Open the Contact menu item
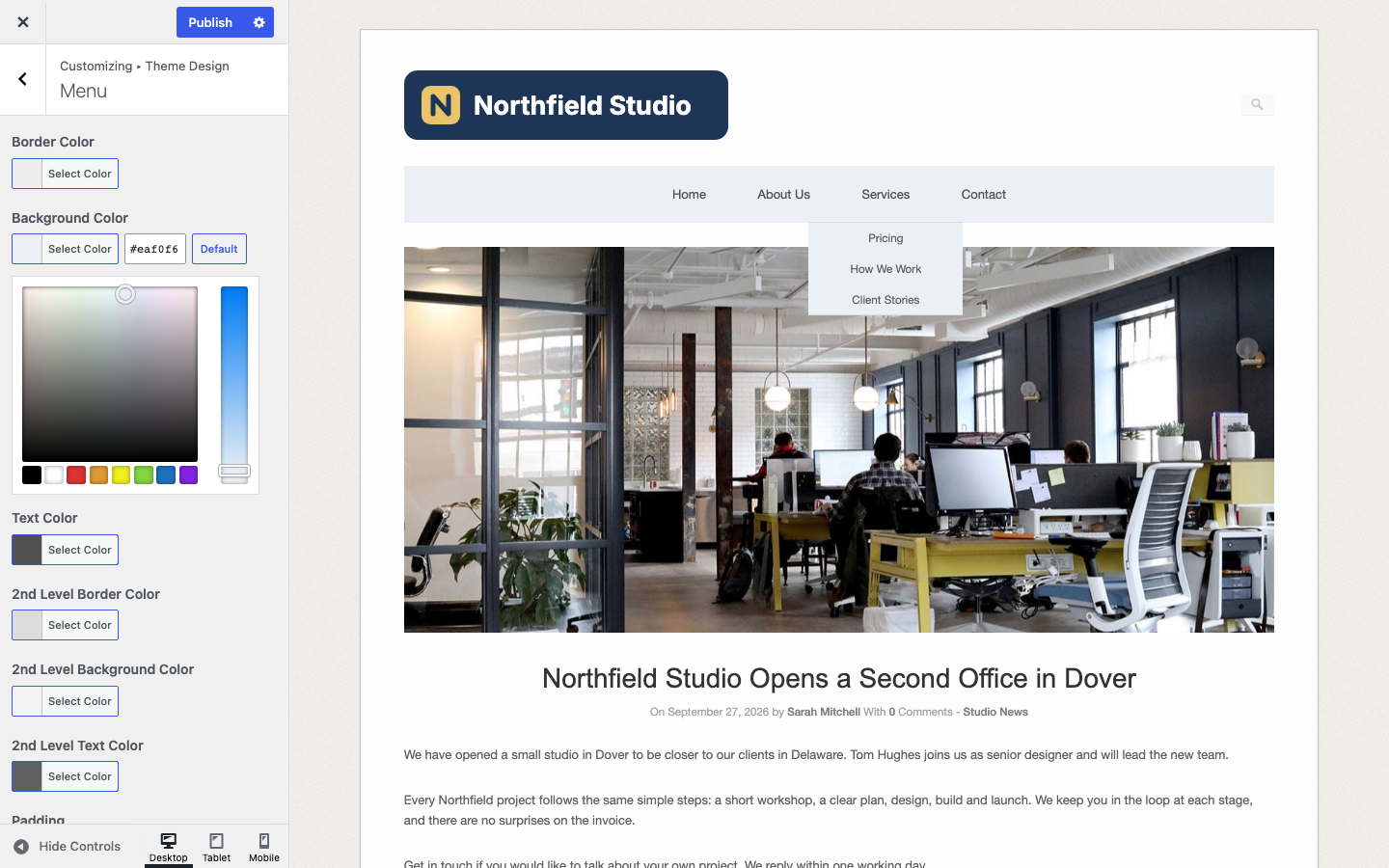The image size is (1389, 868). click(x=983, y=195)
